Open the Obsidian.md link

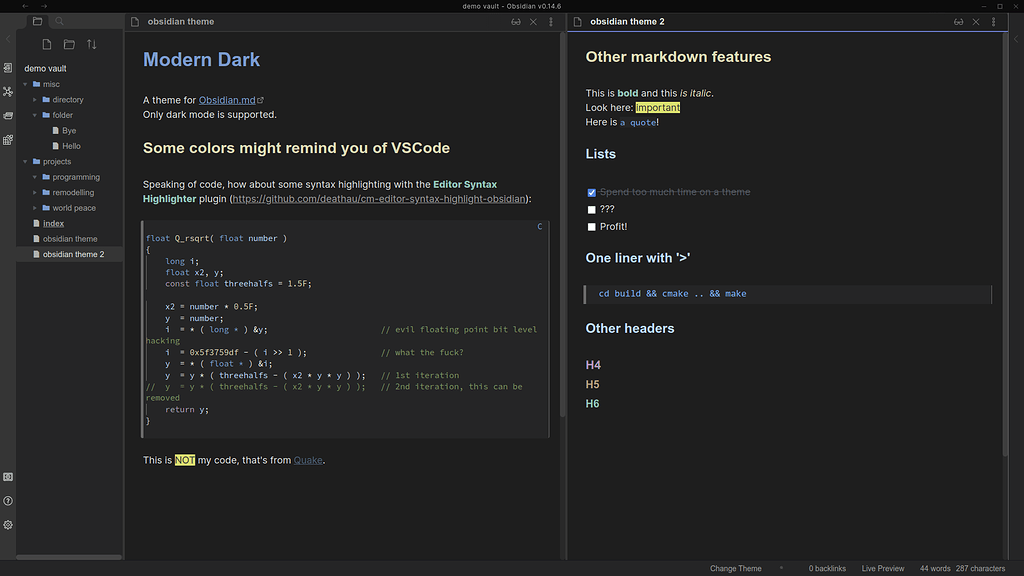coord(227,100)
